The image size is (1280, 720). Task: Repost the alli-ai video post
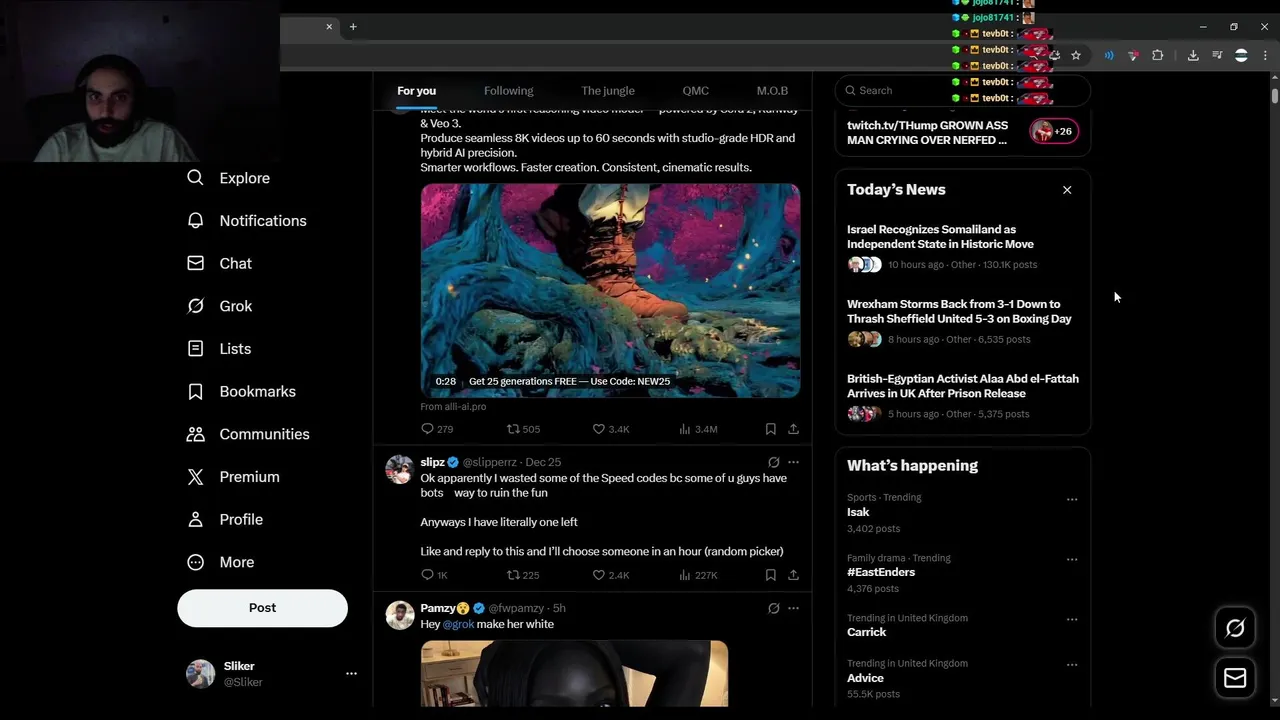(523, 429)
